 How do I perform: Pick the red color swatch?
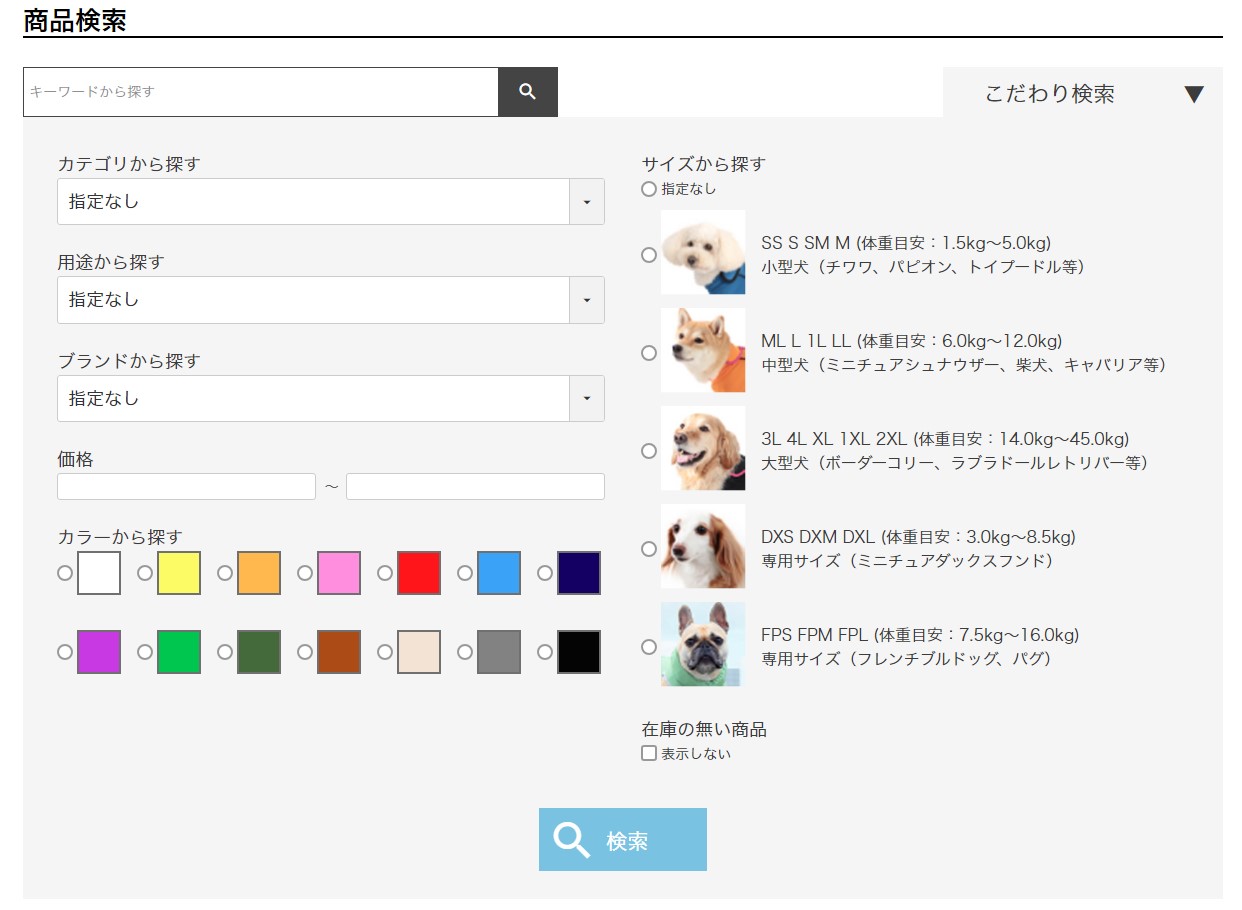tap(418, 573)
